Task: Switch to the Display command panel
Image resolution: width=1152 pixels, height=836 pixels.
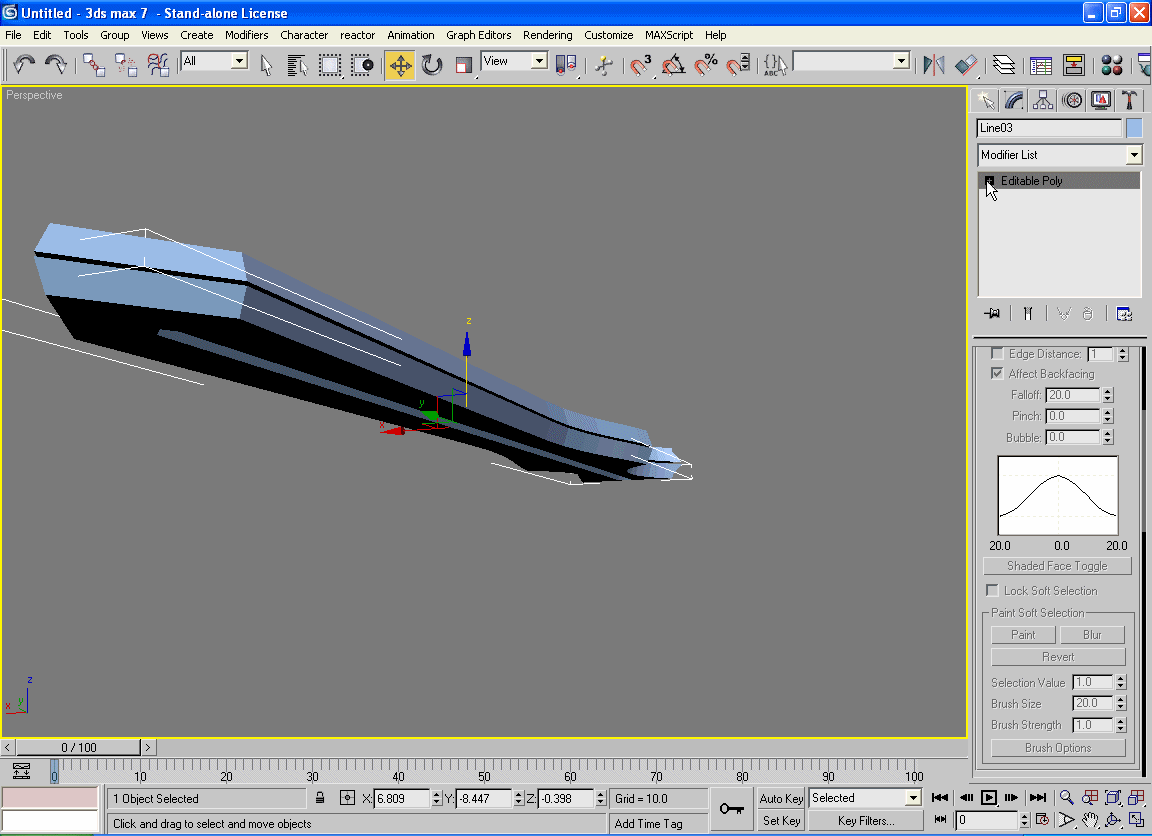Action: [1101, 100]
